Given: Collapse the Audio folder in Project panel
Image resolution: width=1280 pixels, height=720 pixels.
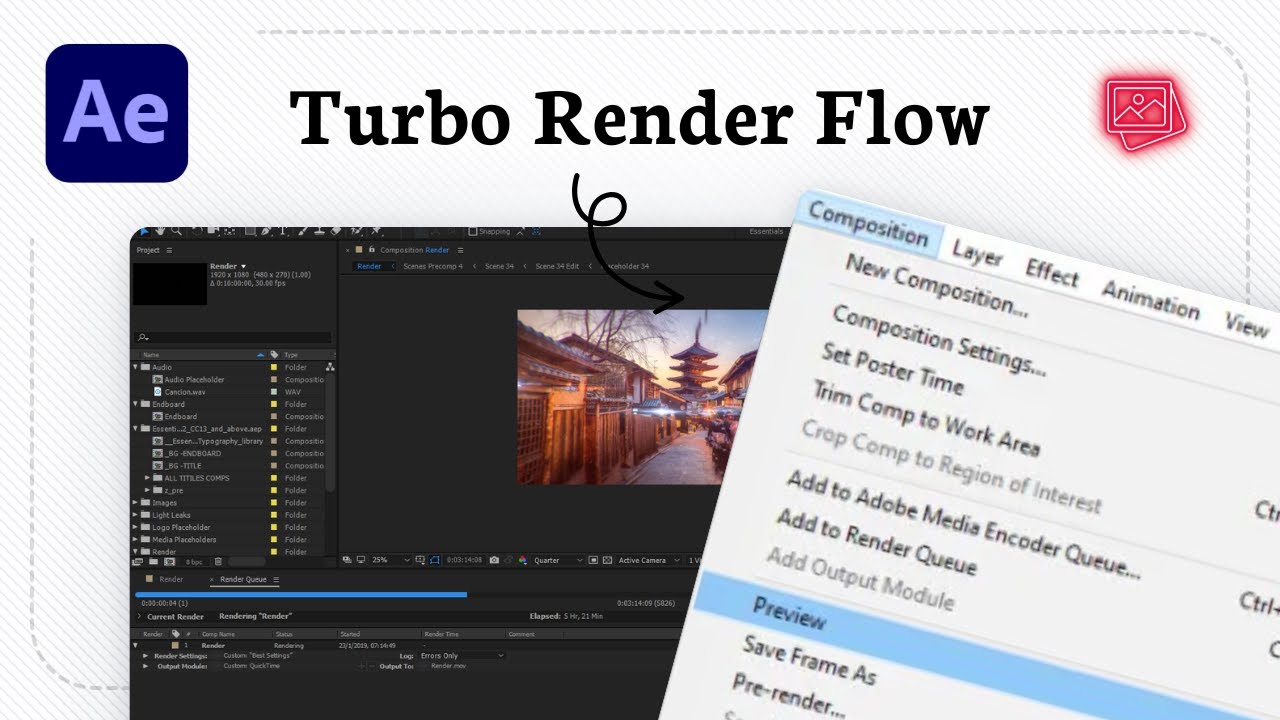Looking at the screenshot, I should point(136,367).
